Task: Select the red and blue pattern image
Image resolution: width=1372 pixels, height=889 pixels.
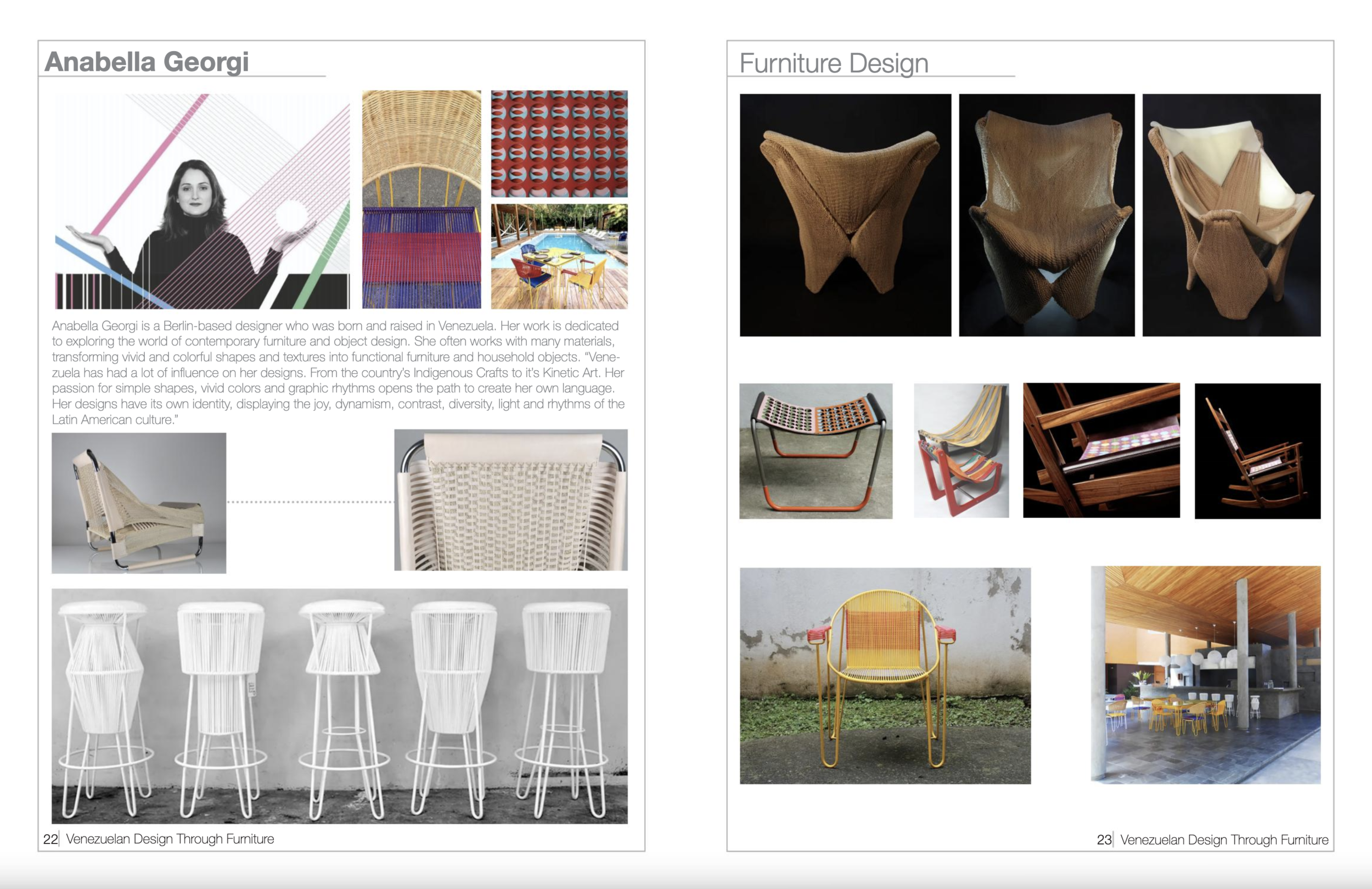Action: tap(559, 144)
